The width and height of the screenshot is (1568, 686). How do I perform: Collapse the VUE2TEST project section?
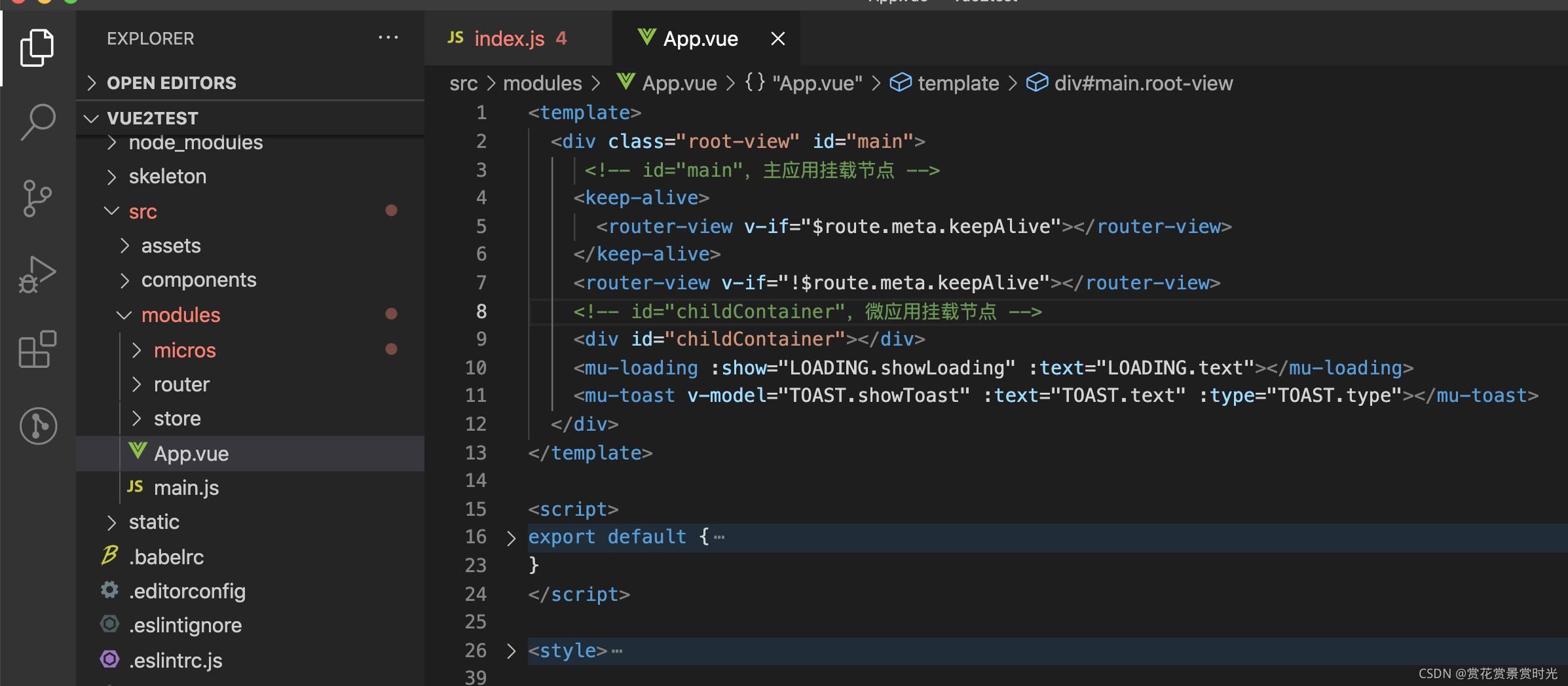[250, 118]
